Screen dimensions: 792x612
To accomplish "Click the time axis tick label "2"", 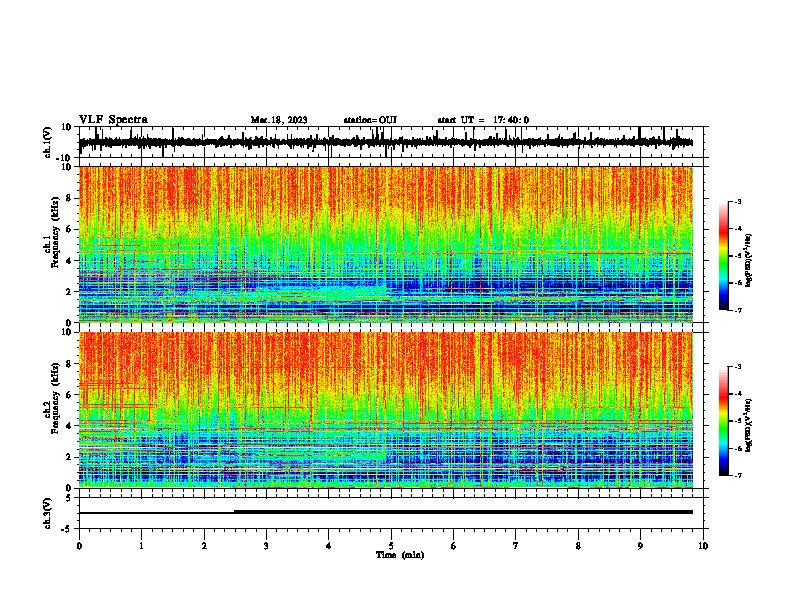I will [204, 546].
